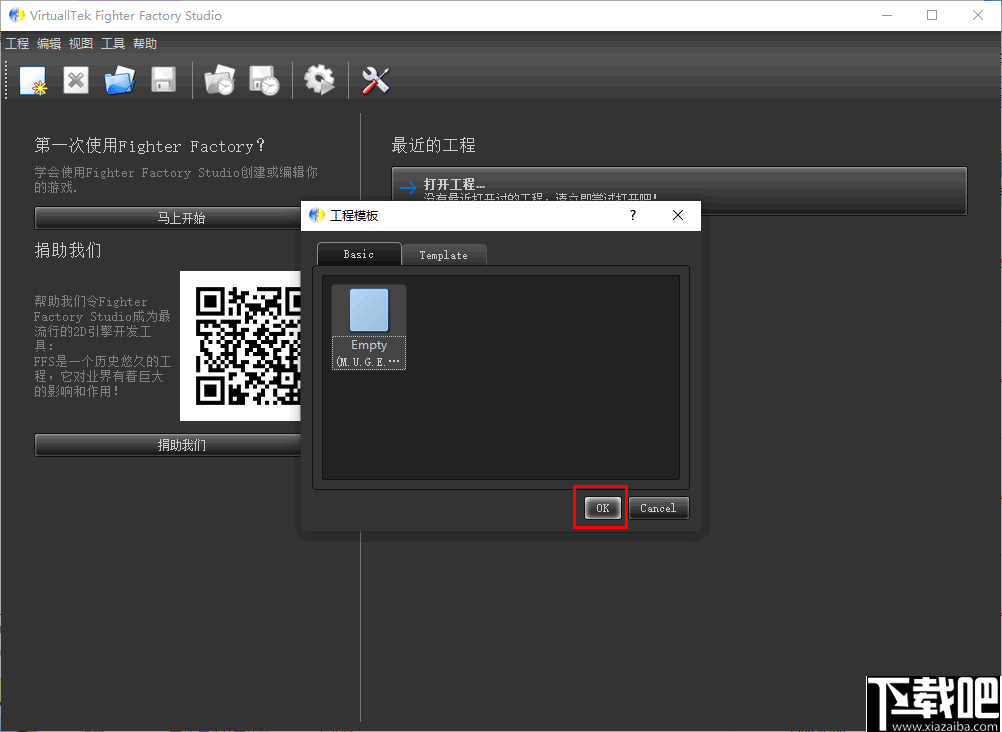Click the 马上开始 button
The width and height of the screenshot is (1002, 732).
[168, 217]
